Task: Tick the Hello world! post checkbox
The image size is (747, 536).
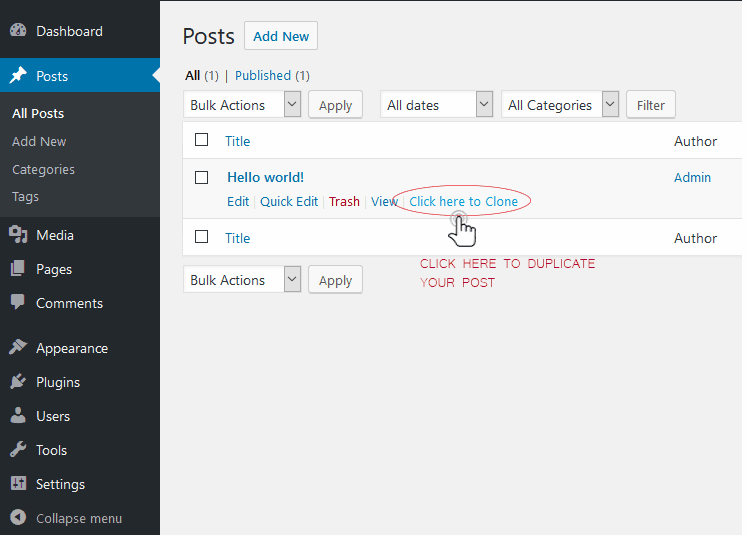Action: [x=202, y=178]
